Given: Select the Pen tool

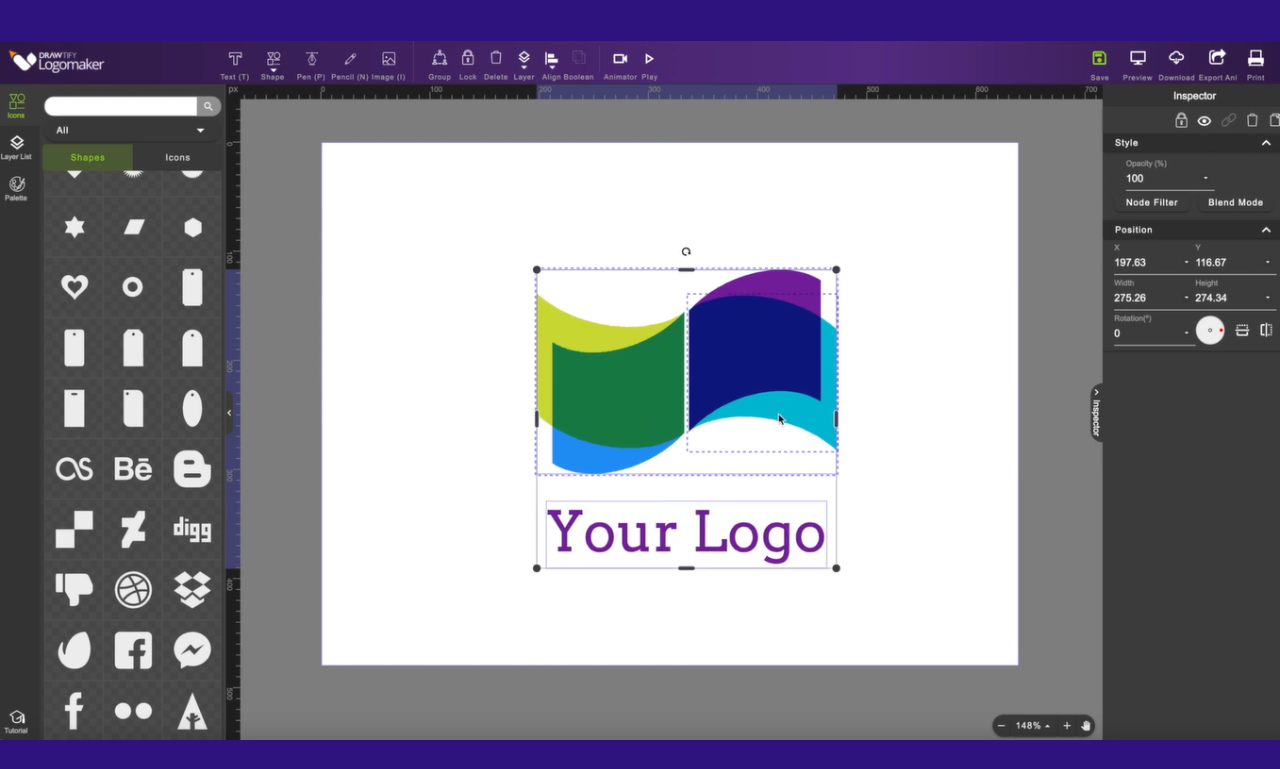Looking at the screenshot, I should 311,65.
